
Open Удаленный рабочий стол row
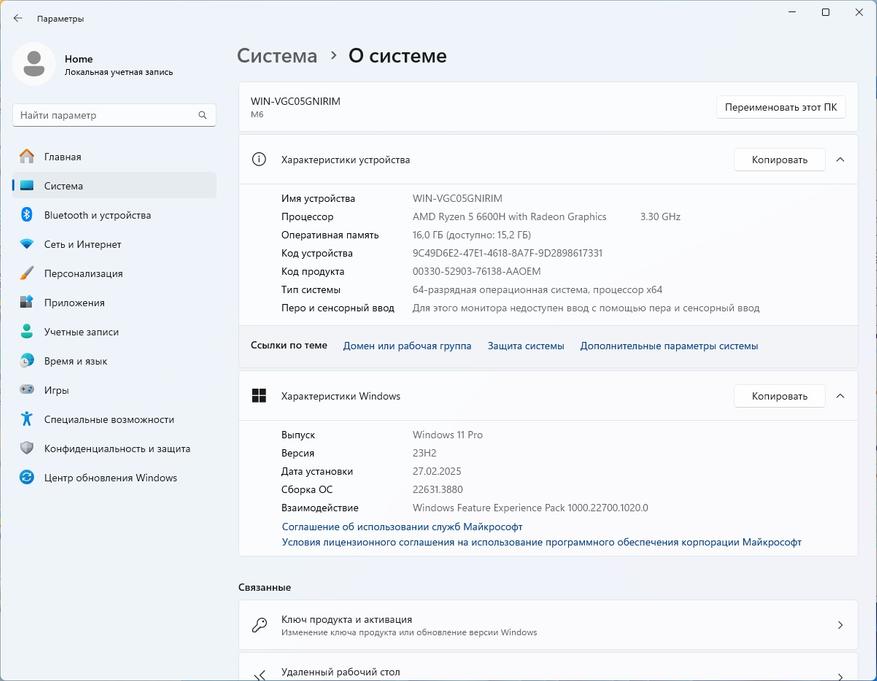click(548, 668)
